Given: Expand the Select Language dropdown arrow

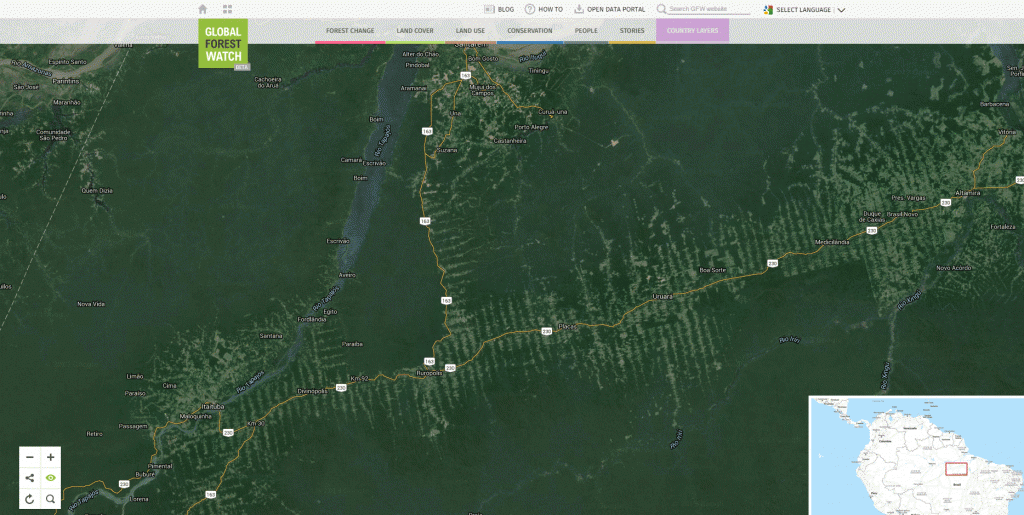Looking at the screenshot, I should click(x=841, y=10).
